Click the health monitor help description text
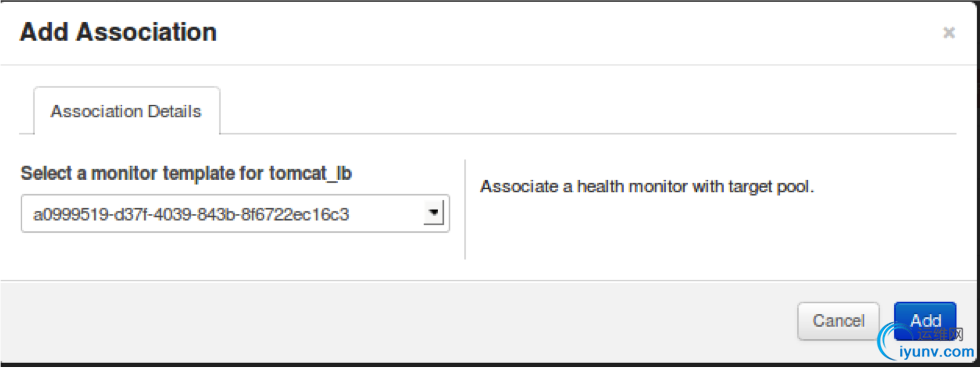Image resolution: width=980 pixels, height=368 pixels. click(647, 187)
